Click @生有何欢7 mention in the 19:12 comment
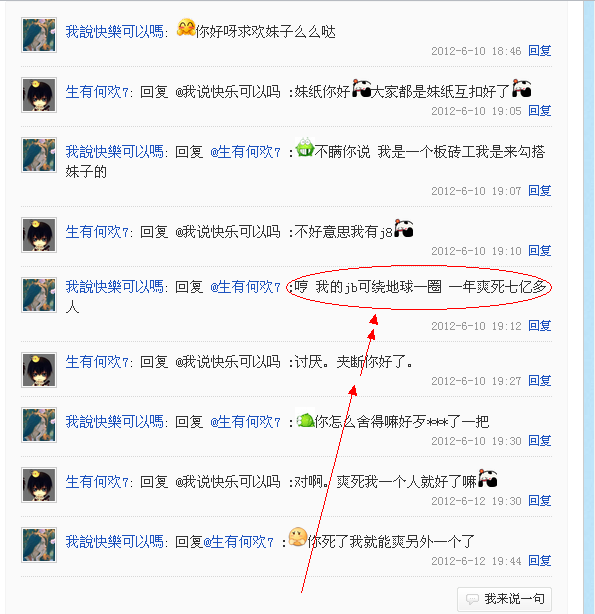The height and width of the screenshot is (614, 595). 245,287
